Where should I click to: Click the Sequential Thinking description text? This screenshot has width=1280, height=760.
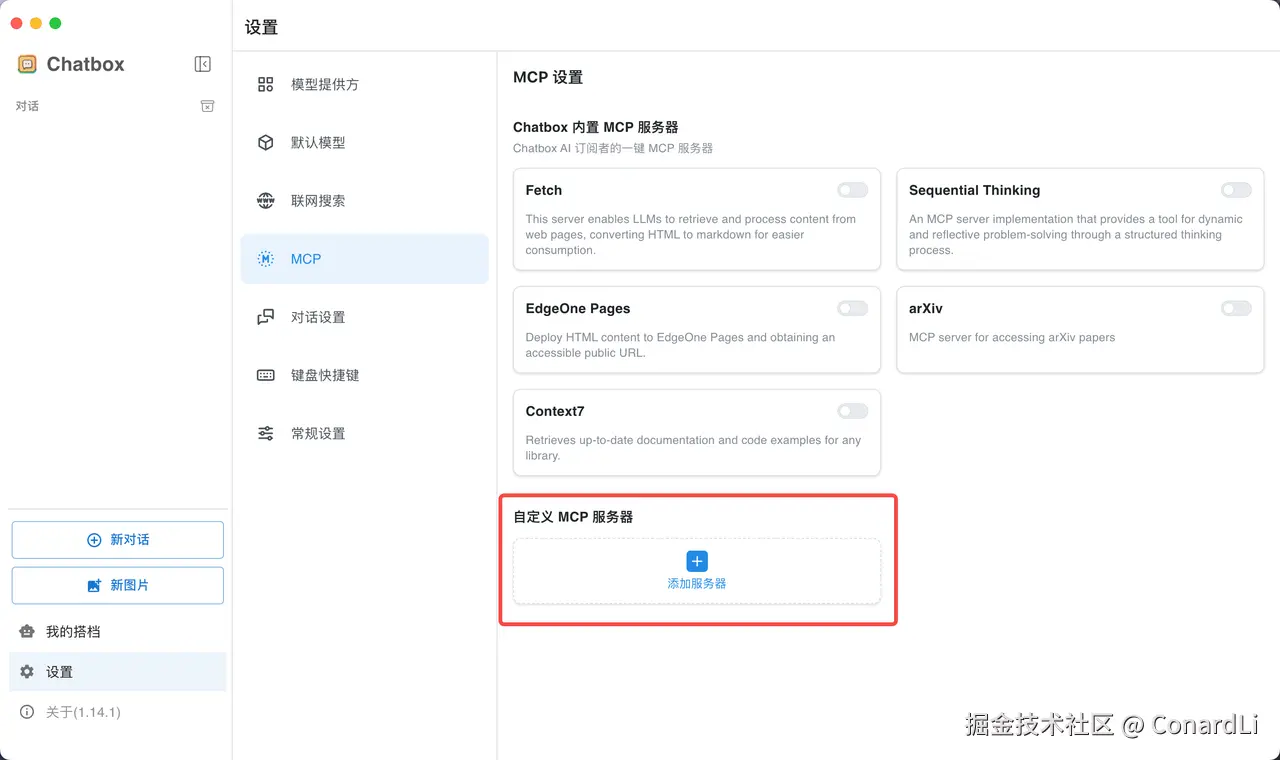point(1076,234)
